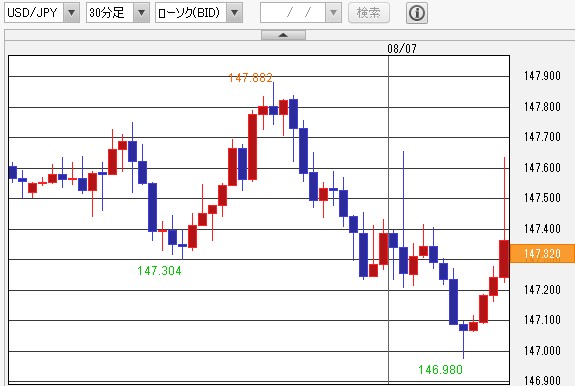
Task: Expand the ローソク(BID) chart type dropdown
Action: [234, 13]
